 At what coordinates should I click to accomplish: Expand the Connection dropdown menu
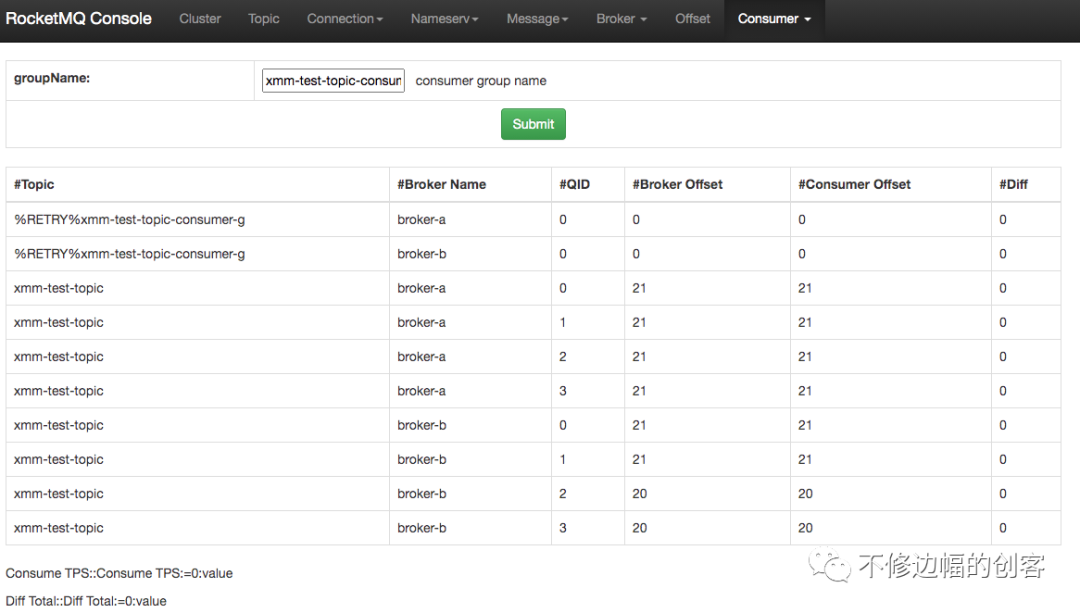345,18
